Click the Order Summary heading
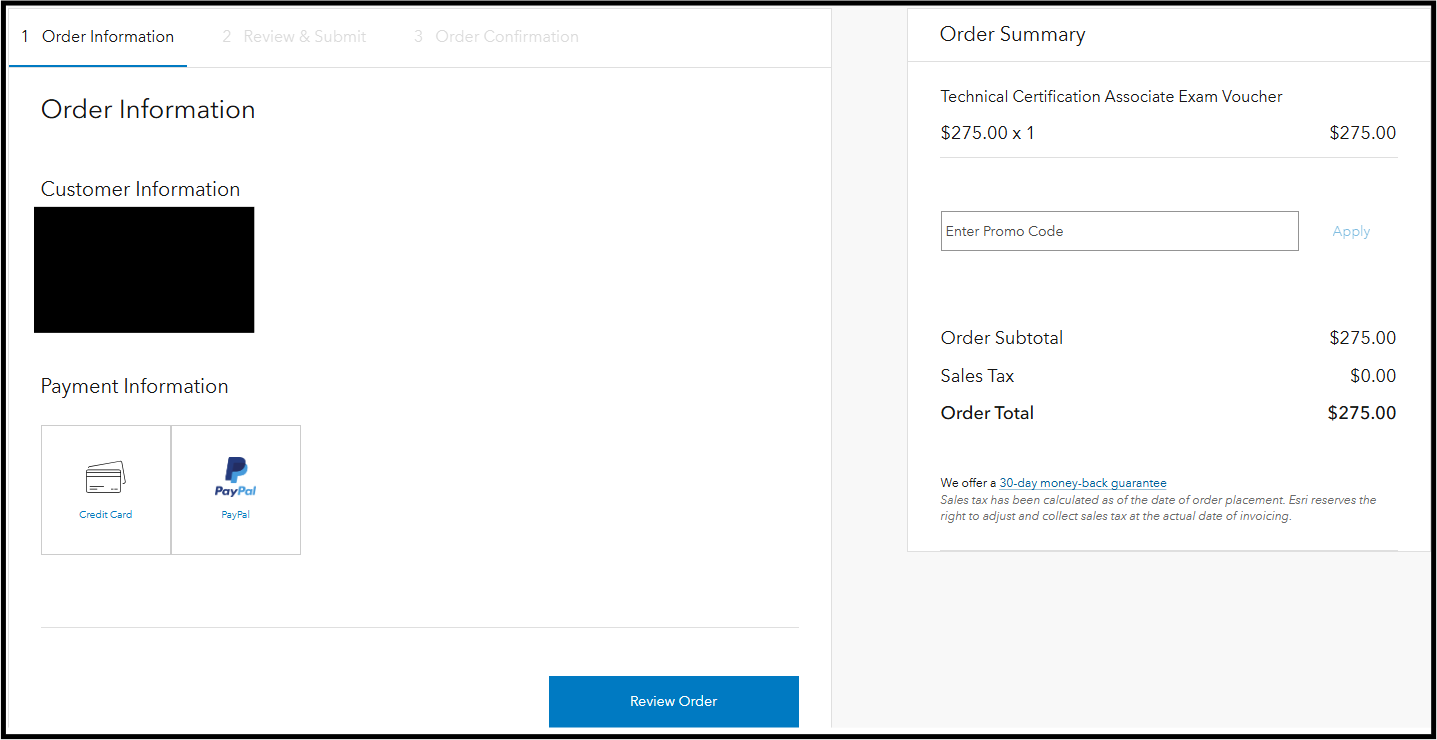This screenshot has width=1437, height=740. point(1012,34)
